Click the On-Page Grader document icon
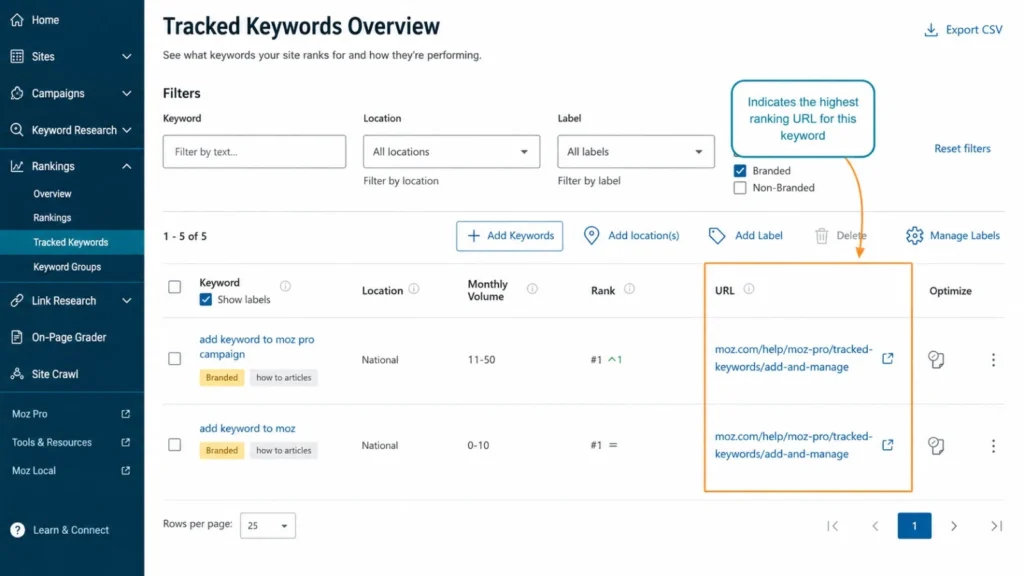 17,337
